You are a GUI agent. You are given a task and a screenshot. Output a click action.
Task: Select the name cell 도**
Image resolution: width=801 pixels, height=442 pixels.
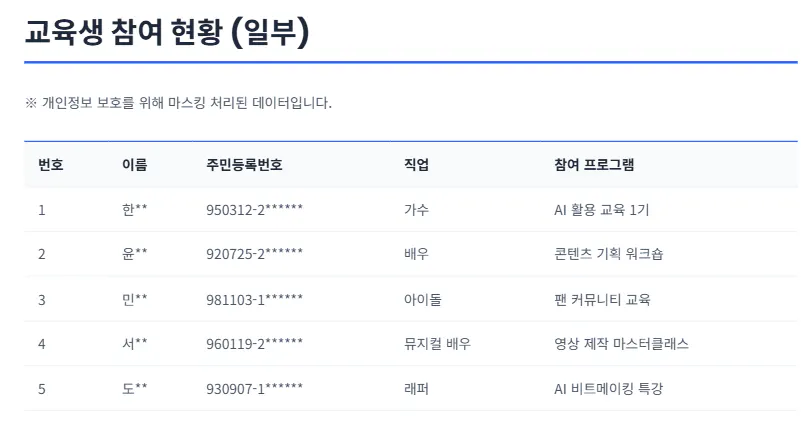point(134,388)
